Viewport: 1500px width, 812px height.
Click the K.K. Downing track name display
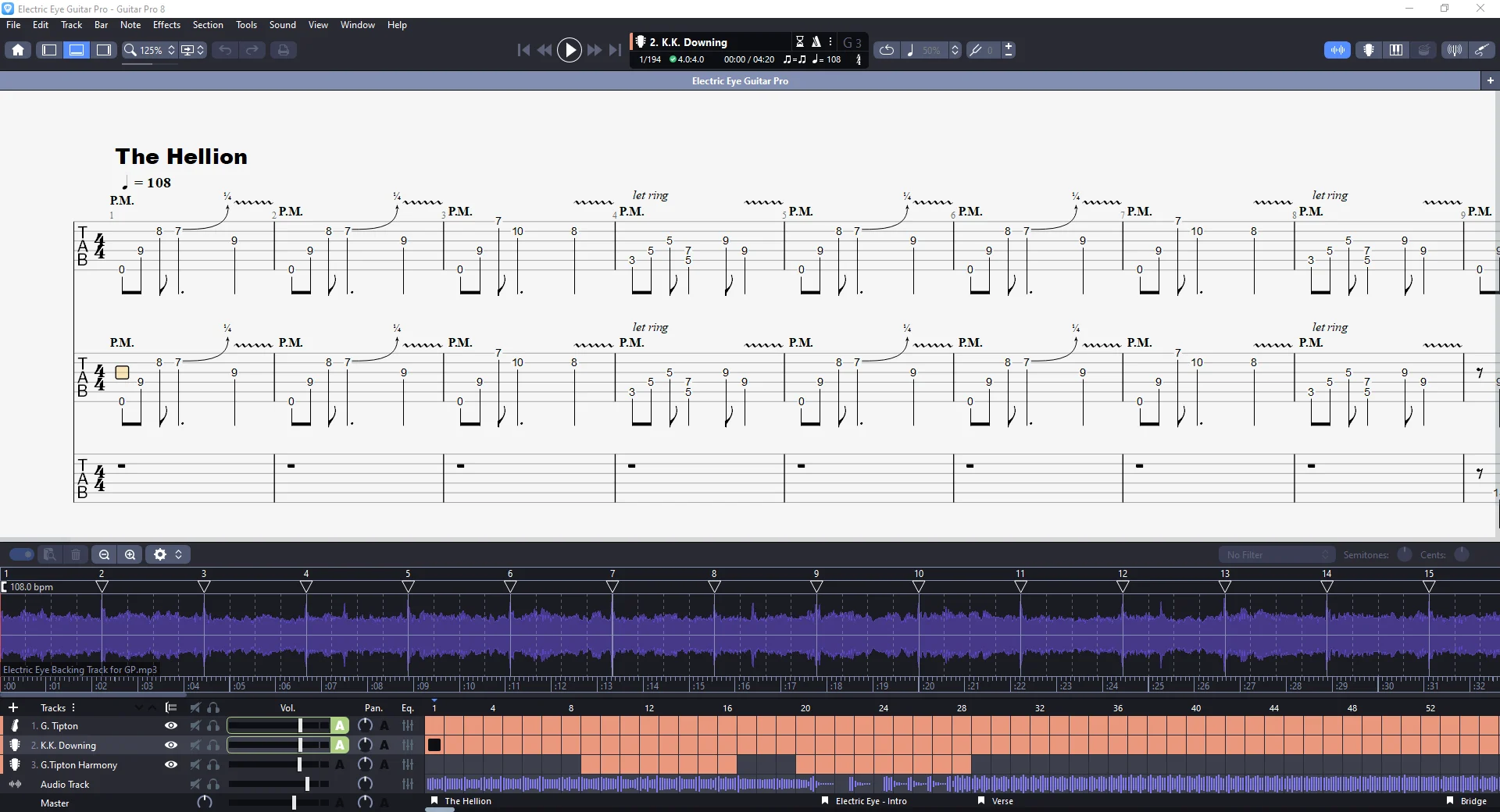(x=688, y=42)
